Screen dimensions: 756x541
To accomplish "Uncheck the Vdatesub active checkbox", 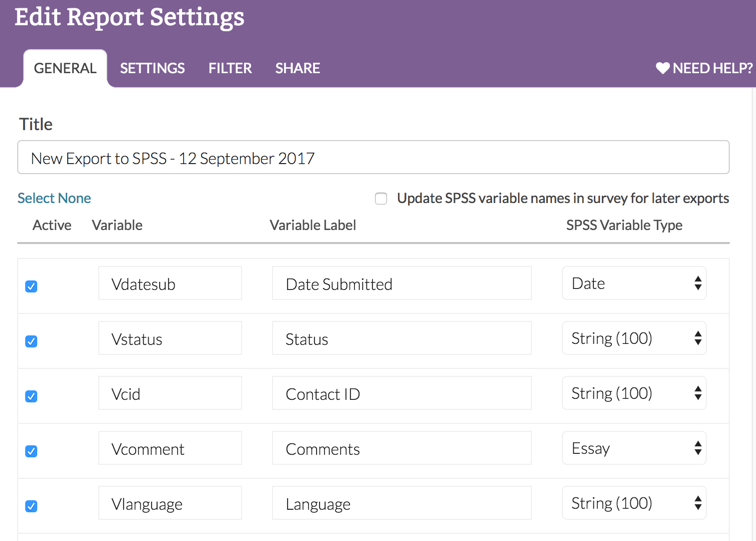I will (x=31, y=286).
